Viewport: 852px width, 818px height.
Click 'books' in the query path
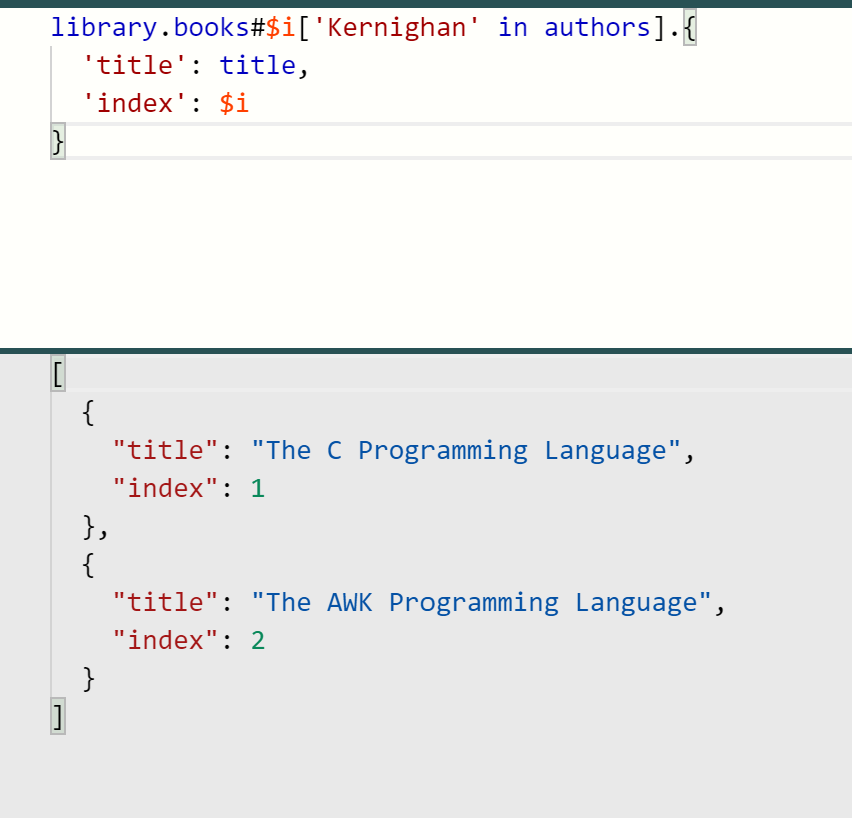[x=211, y=27]
